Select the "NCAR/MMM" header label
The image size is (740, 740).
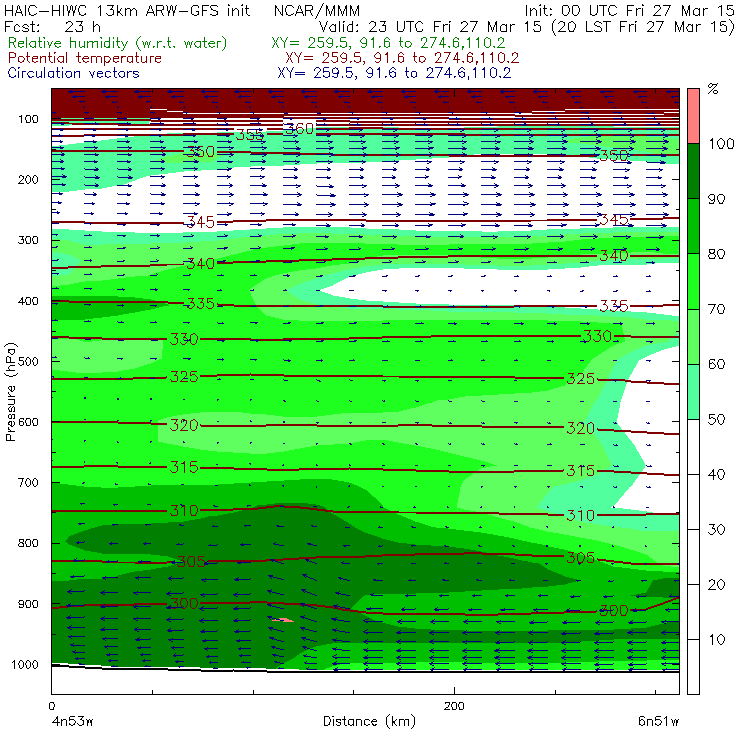(317, 10)
